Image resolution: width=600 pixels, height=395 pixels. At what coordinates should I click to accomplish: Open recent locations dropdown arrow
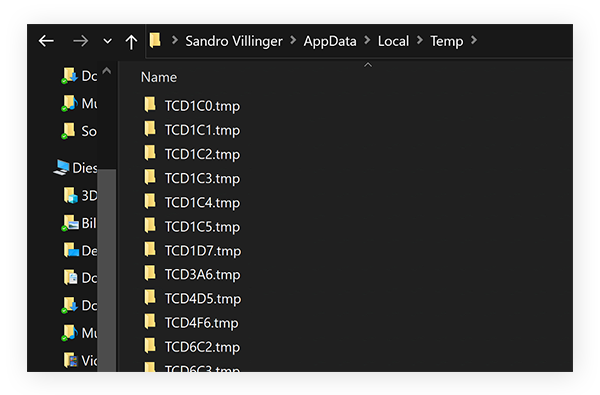(x=108, y=41)
